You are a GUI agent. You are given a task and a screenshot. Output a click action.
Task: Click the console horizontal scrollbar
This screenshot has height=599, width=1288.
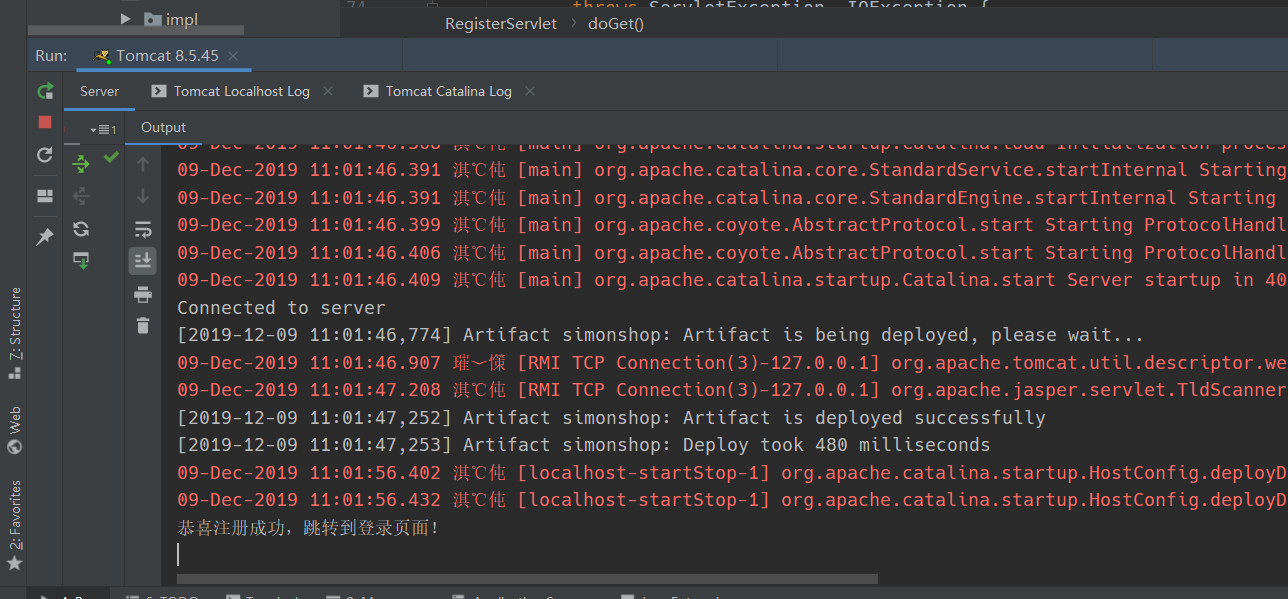tap(527, 579)
